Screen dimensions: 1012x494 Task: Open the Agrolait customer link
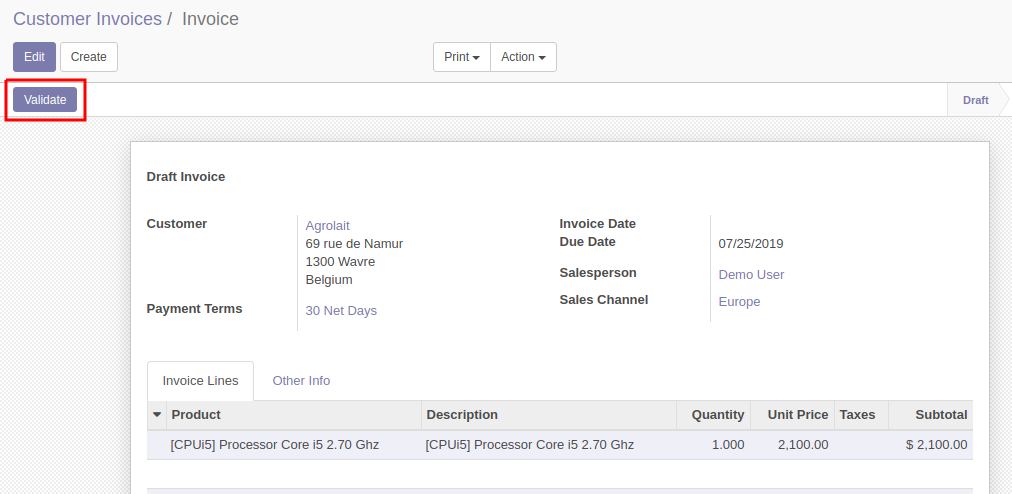tap(327, 225)
